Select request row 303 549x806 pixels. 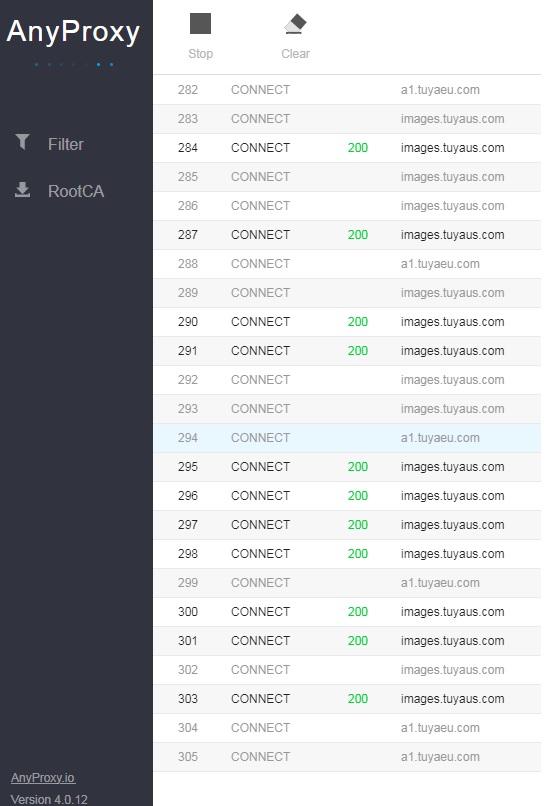coord(347,699)
